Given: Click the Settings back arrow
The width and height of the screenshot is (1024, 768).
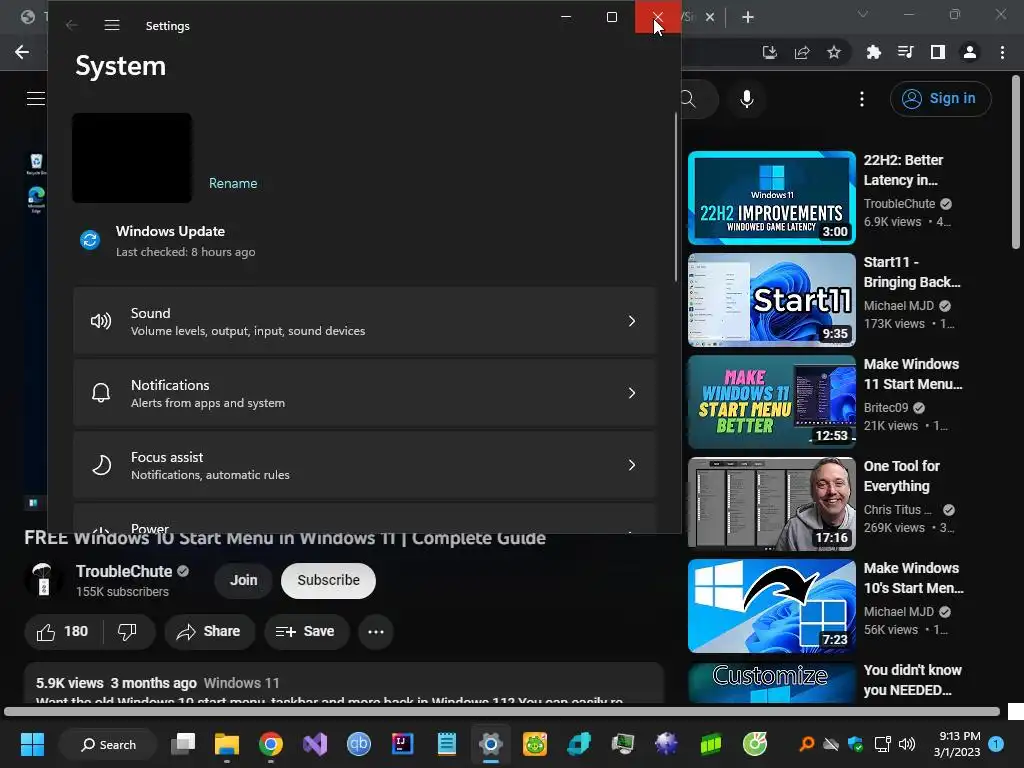Looking at the screenshot, I should [x=72, y=25].
